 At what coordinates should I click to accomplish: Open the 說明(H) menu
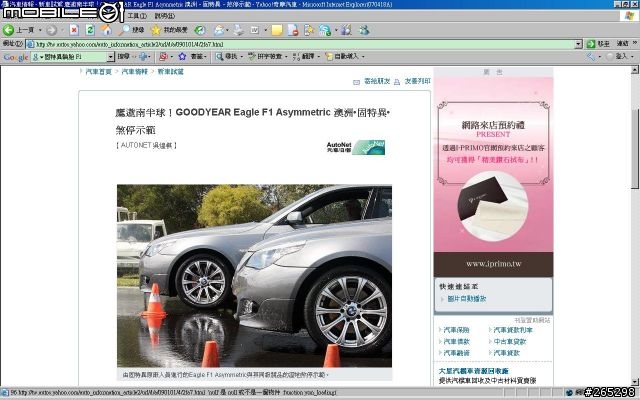[164, 16]
